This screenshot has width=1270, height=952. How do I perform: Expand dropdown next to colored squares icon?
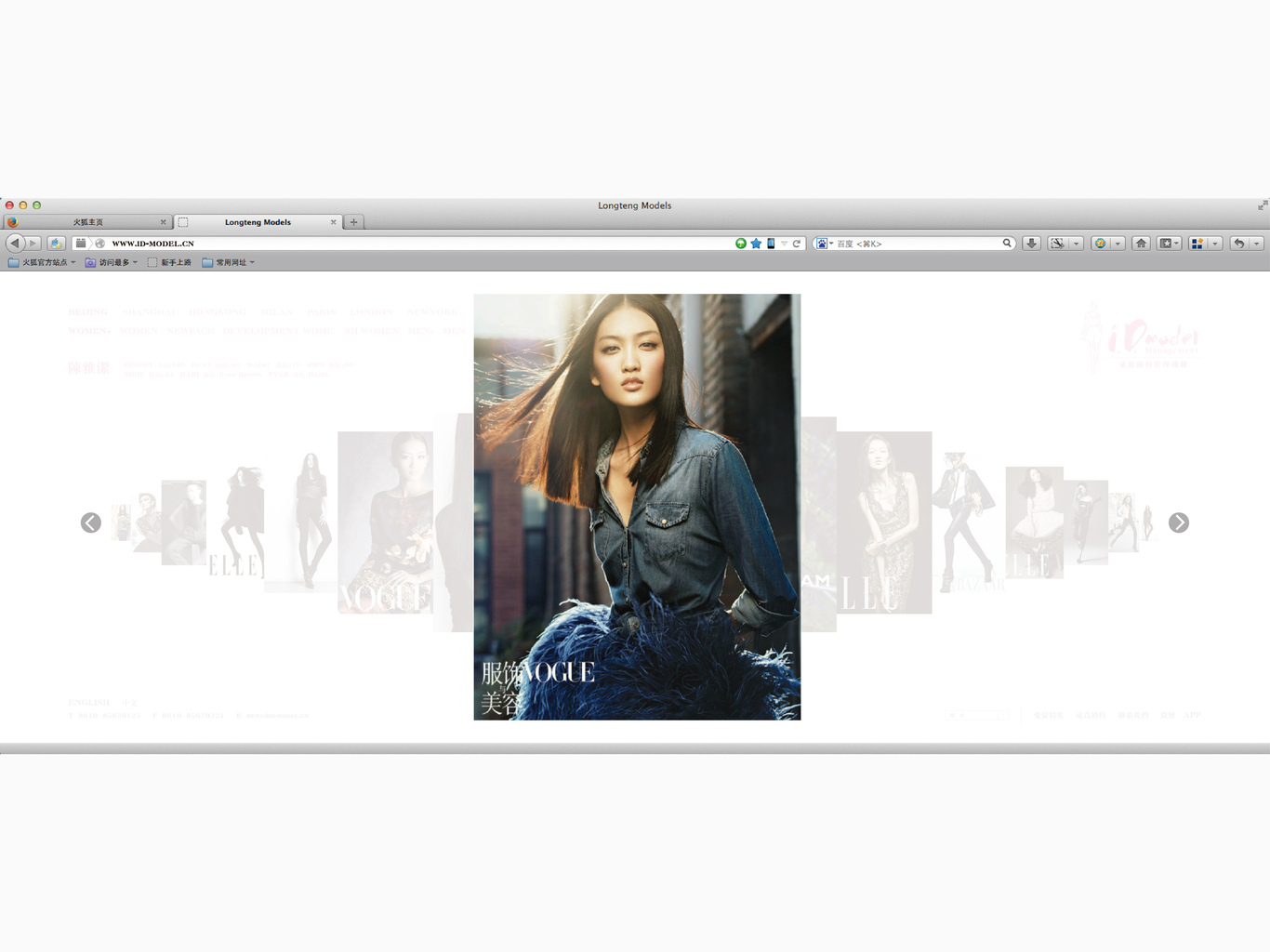click(1215, 244)
